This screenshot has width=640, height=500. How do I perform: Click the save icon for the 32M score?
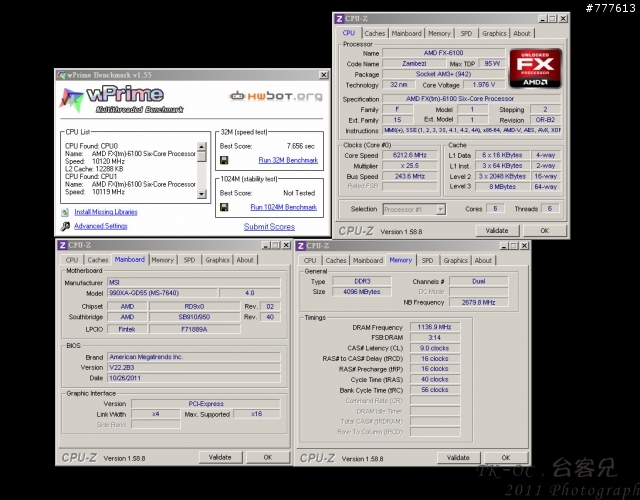(224, 160)
